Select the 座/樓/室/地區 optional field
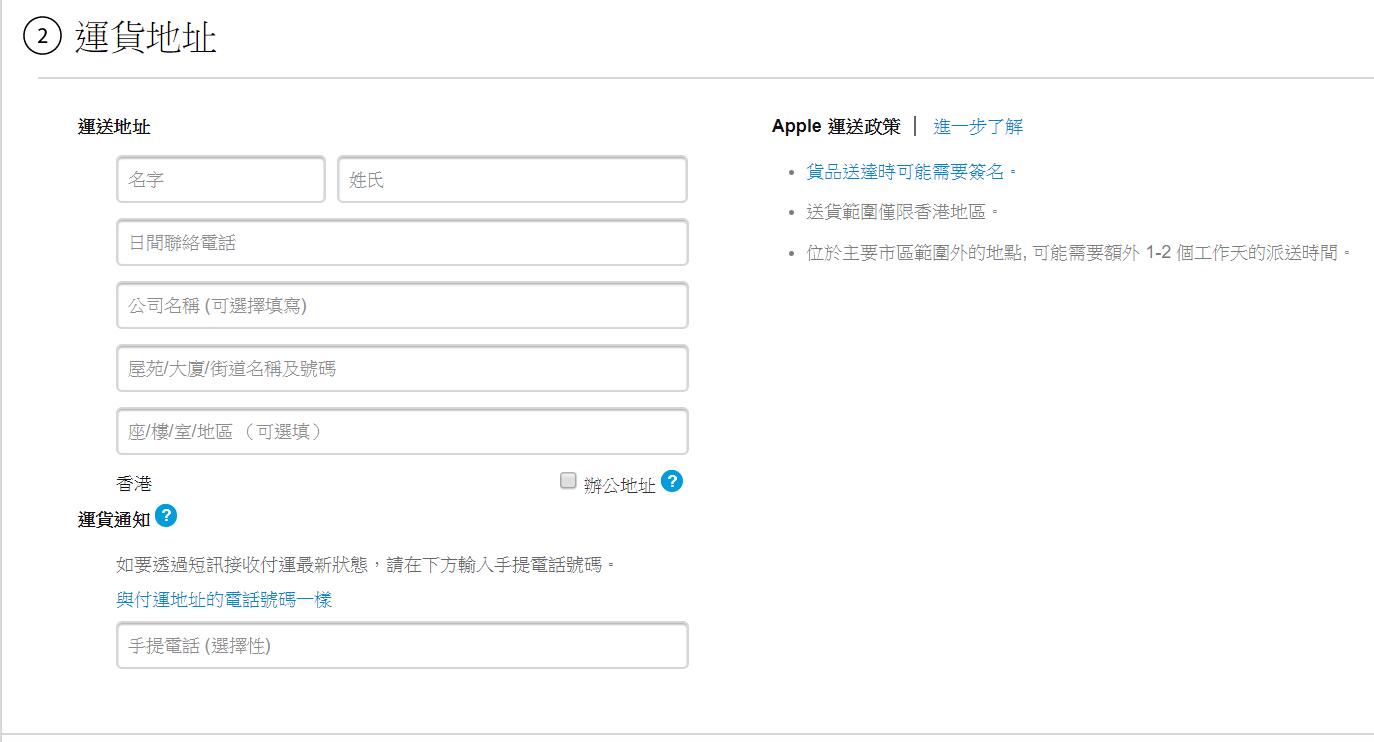 click(400, 431)
